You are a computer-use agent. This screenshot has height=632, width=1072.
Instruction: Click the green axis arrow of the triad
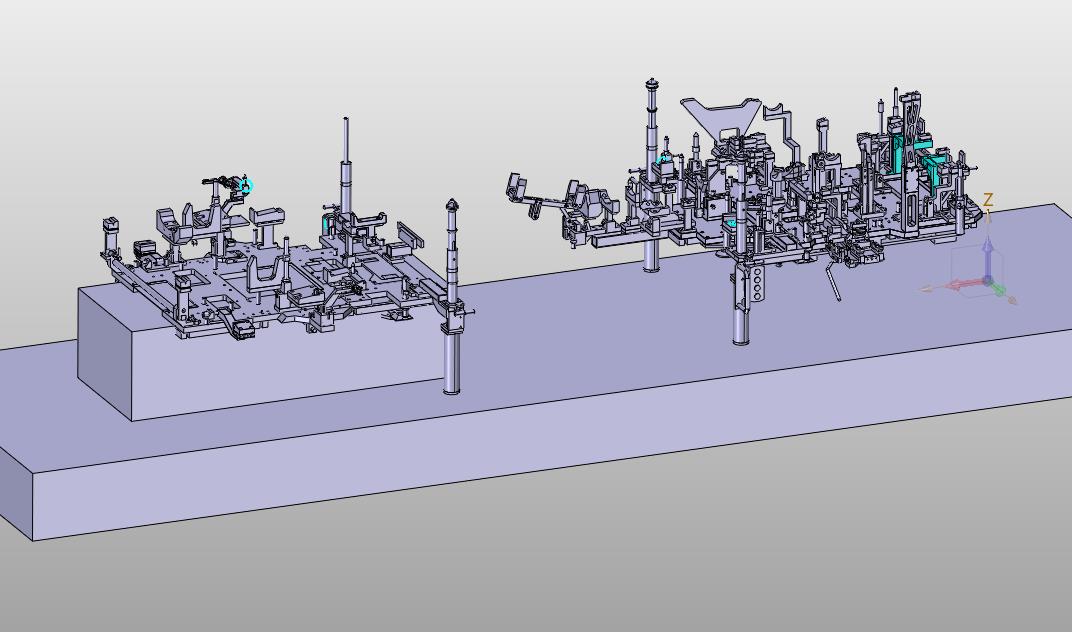click(x=998, y=290)
